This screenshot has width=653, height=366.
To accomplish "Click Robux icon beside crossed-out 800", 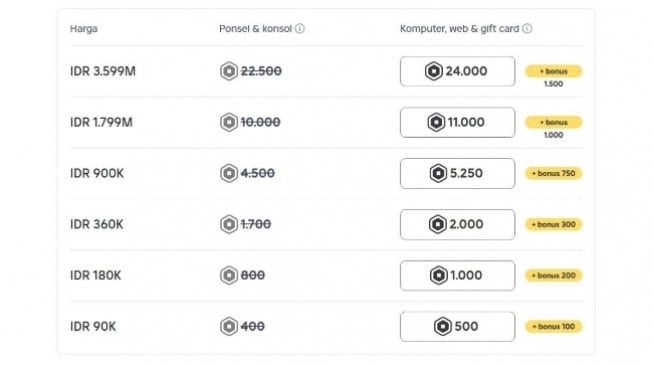I will [x=229, y=275].
